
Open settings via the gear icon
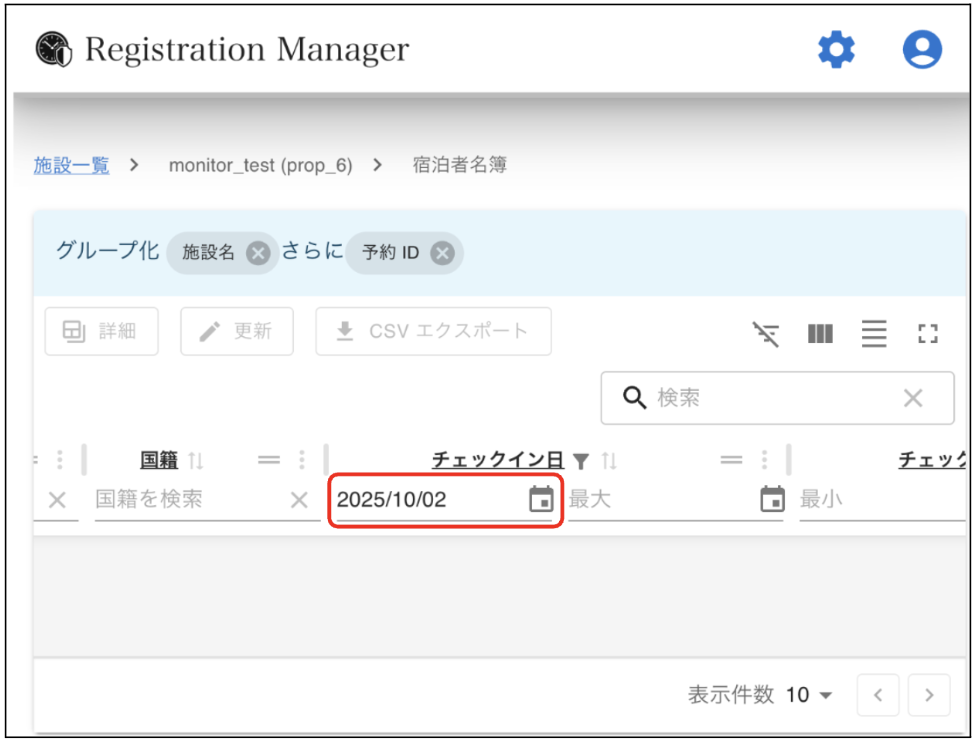click(x=836, y=50)
